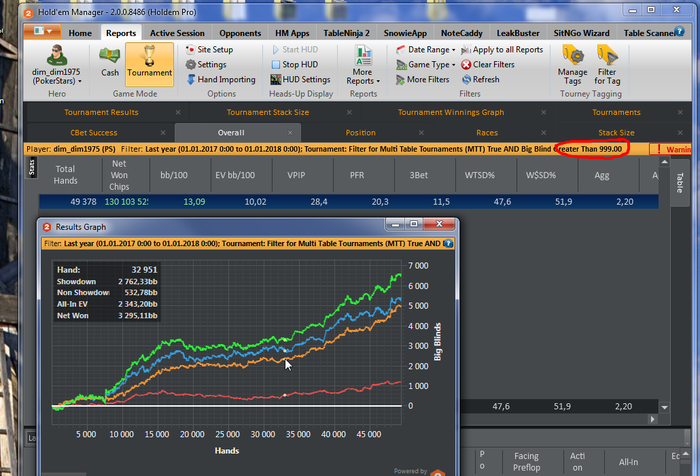Open Hand Importing
Screen dimensions: 700x476
221,79
